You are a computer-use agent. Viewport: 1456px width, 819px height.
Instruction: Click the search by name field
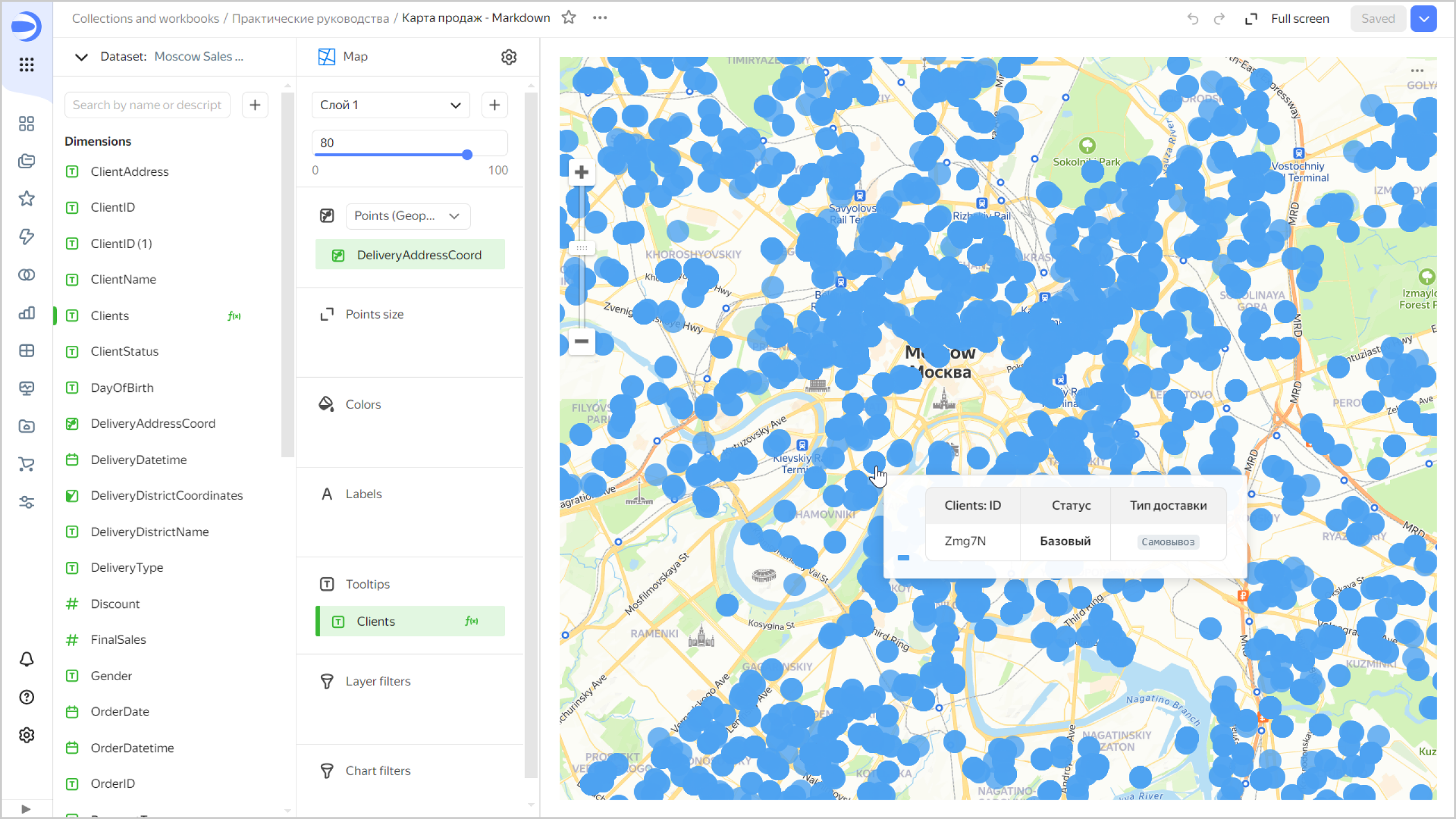(147, 105)
